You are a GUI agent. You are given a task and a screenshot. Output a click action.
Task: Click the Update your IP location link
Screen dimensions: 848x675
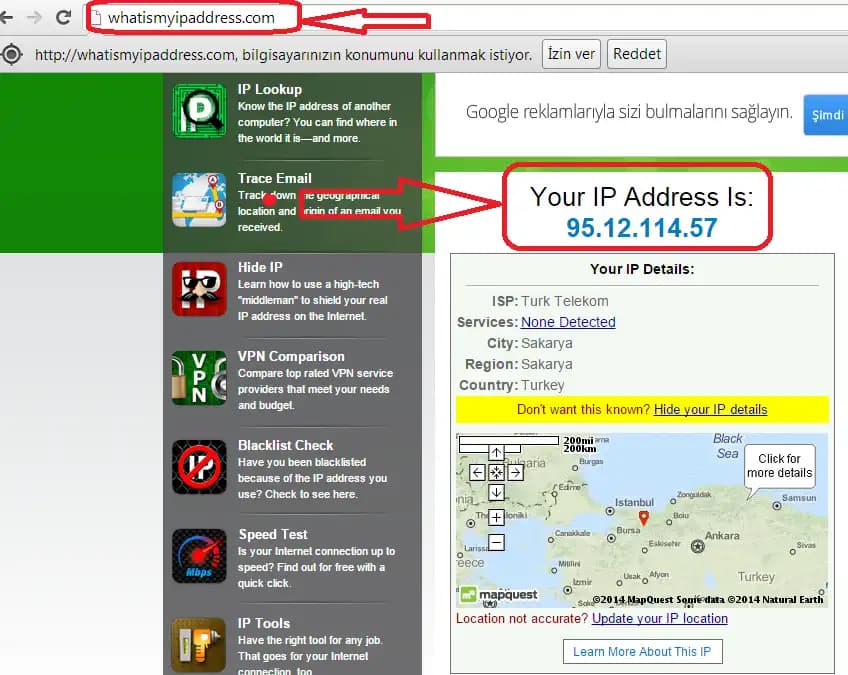point(659,618)
